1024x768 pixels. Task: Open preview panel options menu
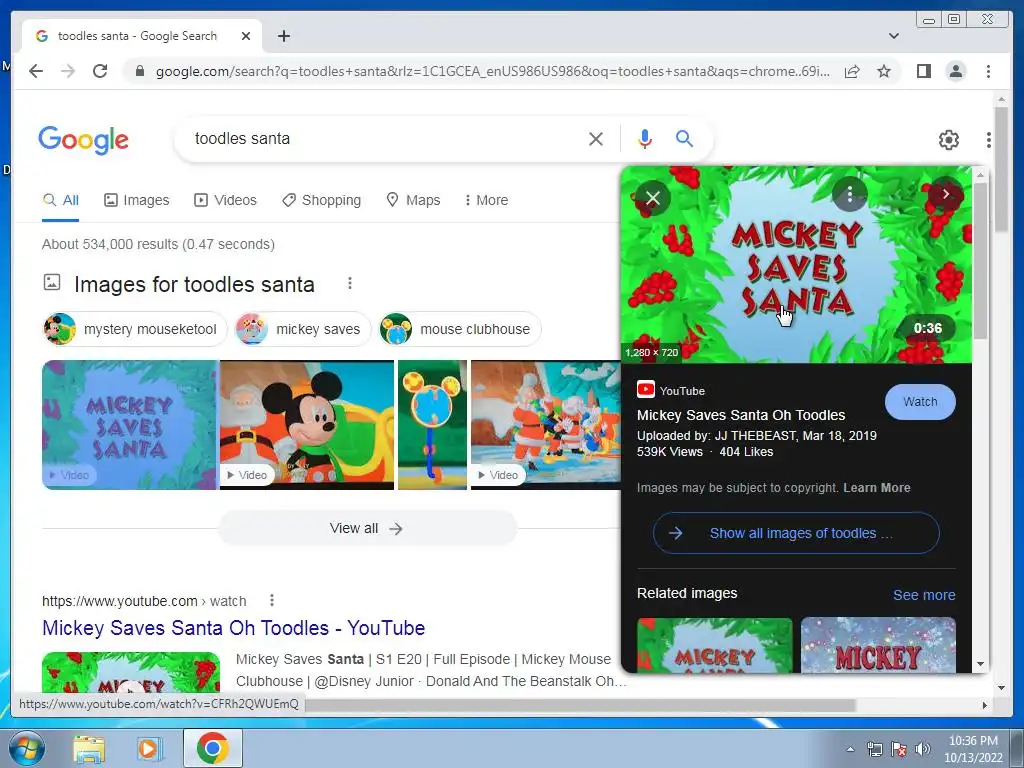pos(850,195)
